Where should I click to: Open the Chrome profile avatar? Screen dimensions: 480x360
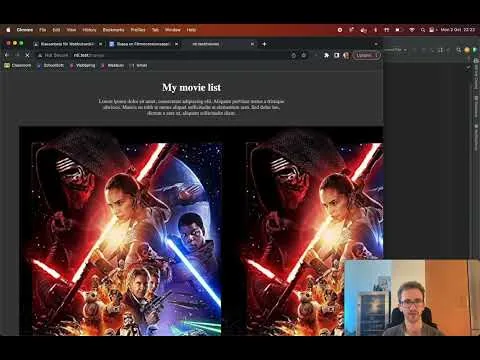click(x=346, y=55)
